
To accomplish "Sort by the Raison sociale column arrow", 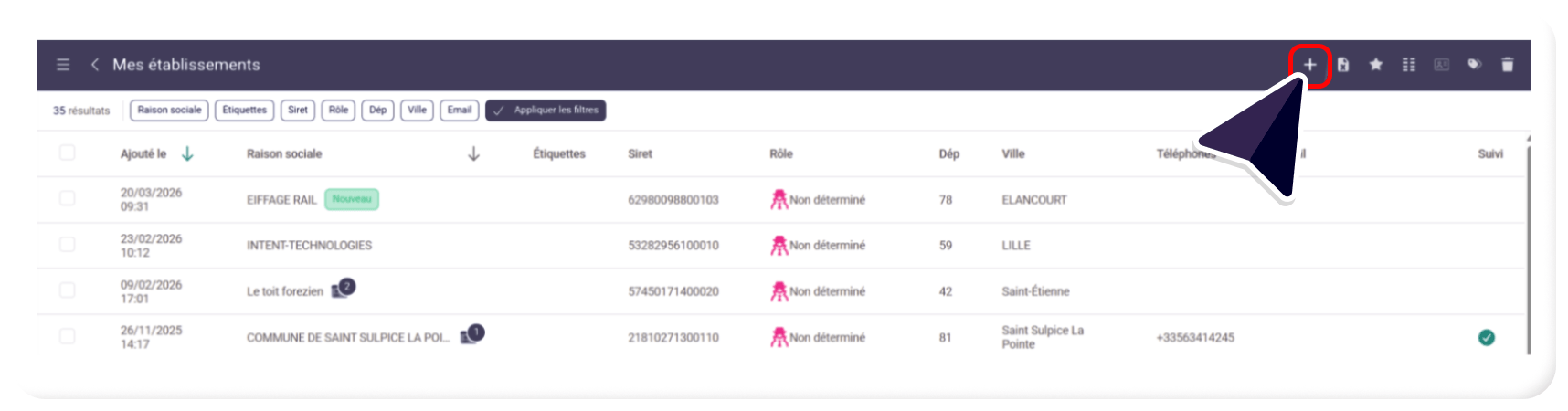I will pyautogui.click(x=473, y=153).
